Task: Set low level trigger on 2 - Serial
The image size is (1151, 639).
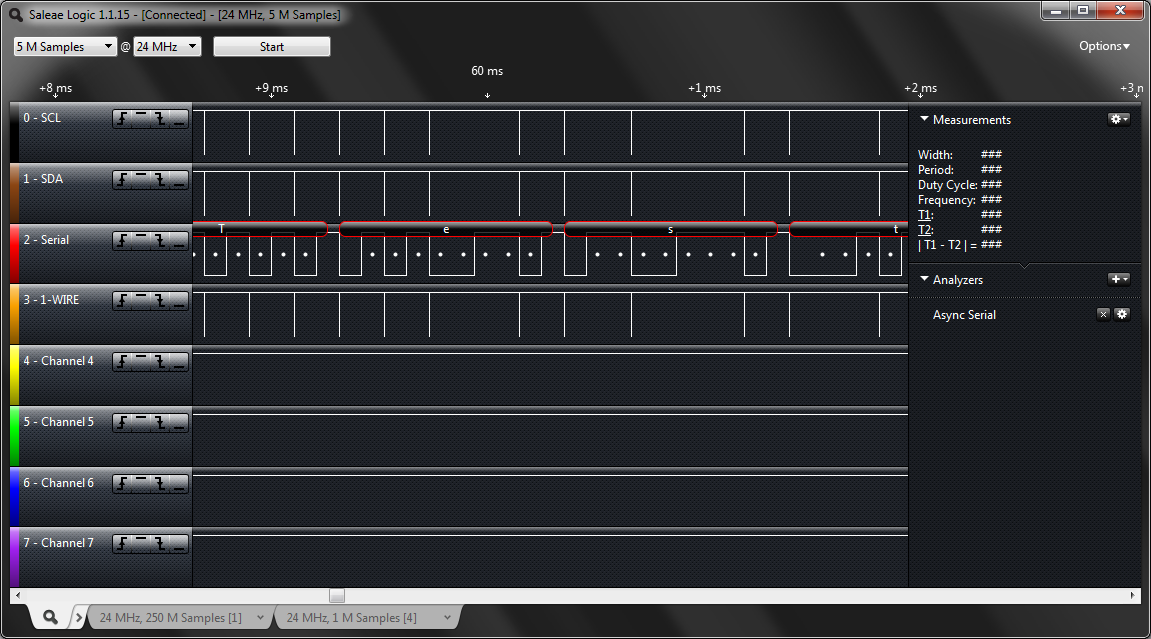Action: pos(178,241)
